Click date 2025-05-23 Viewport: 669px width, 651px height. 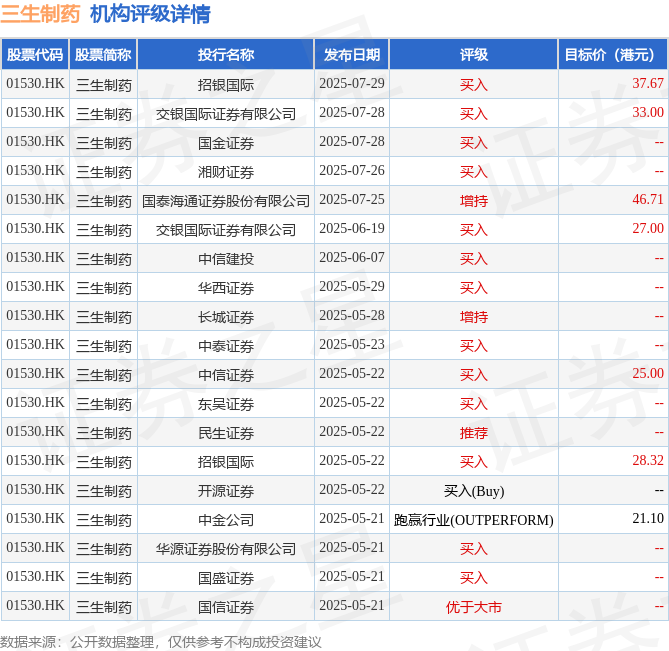[352, 344]
